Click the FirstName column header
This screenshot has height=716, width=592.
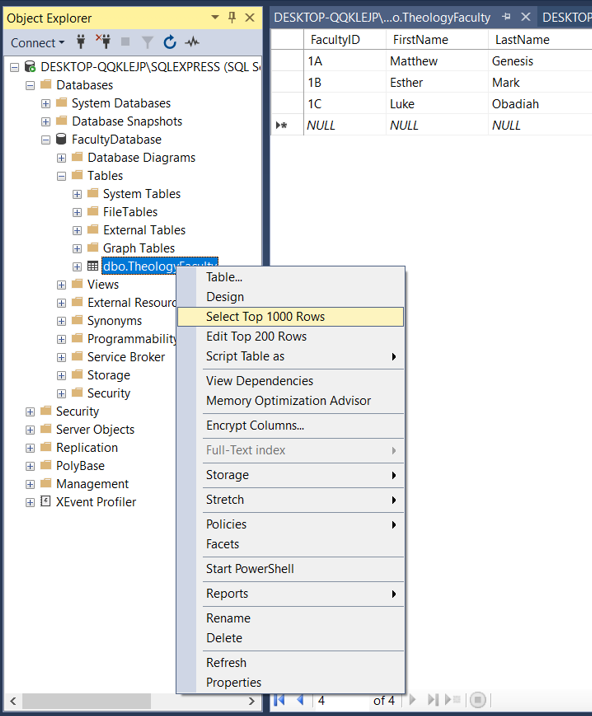coord(437,40)
